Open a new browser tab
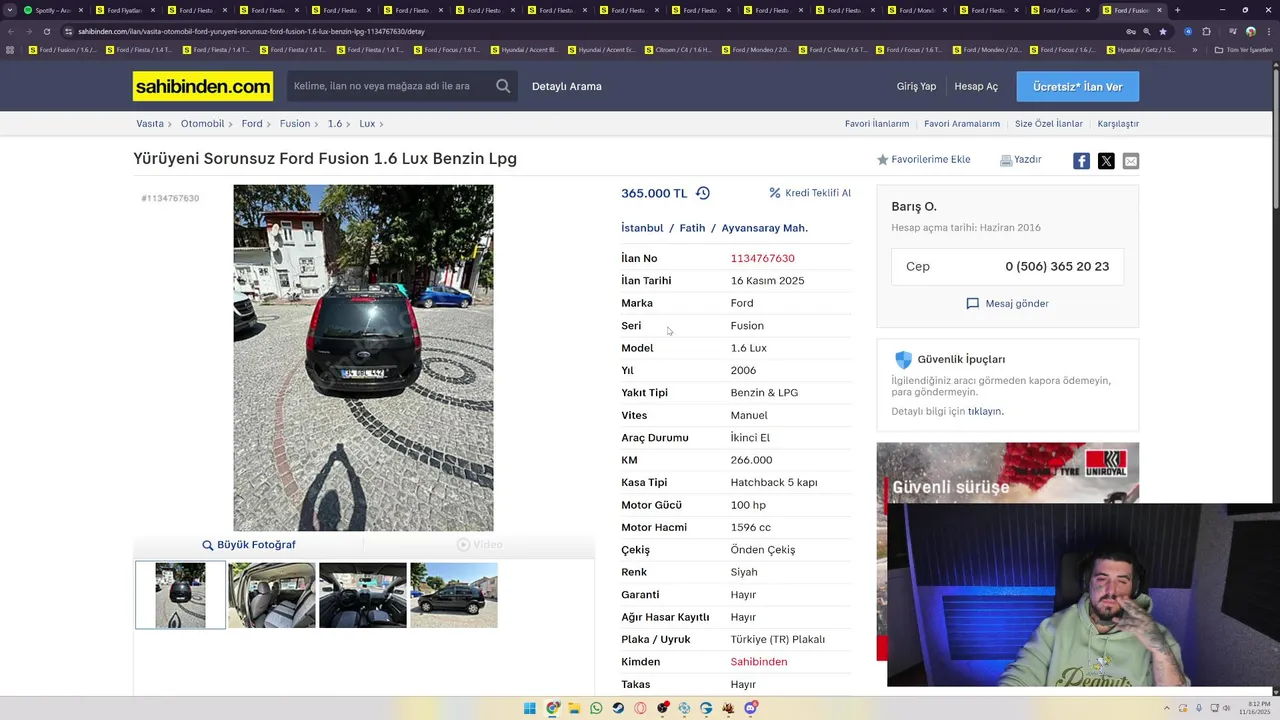This screenshot has width=1280, height=720. click(1177, 10)
